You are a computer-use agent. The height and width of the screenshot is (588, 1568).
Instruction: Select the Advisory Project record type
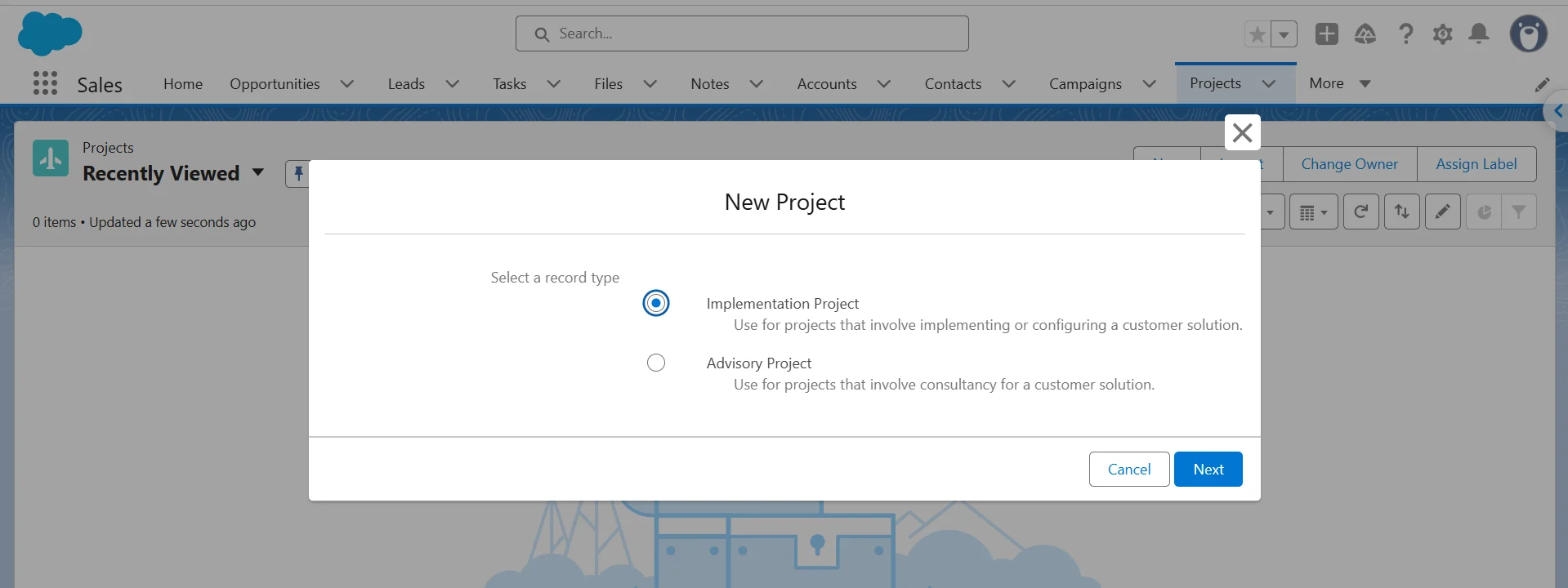(x=656, y=363)
